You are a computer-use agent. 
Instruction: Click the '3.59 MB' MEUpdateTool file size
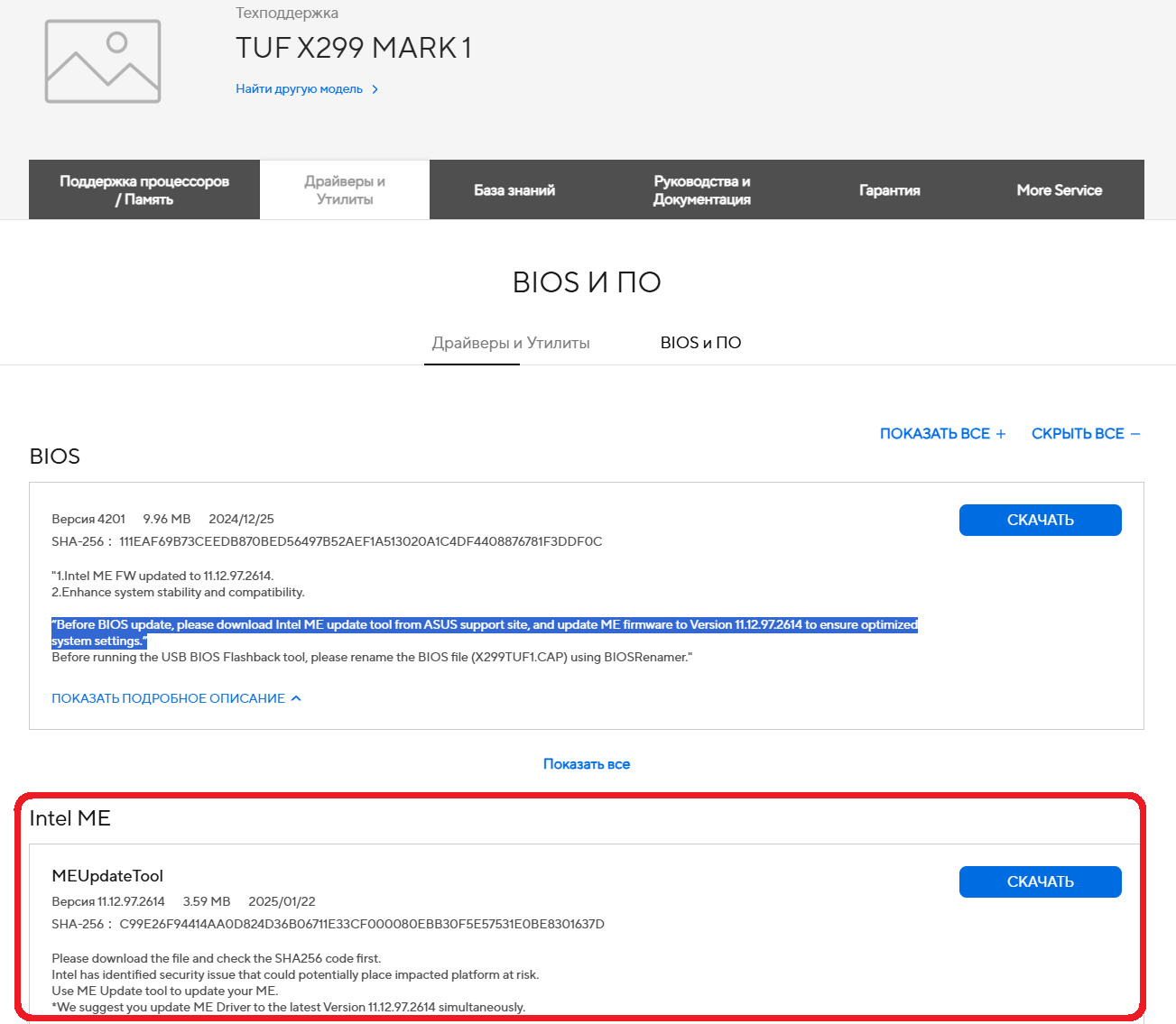207,901
